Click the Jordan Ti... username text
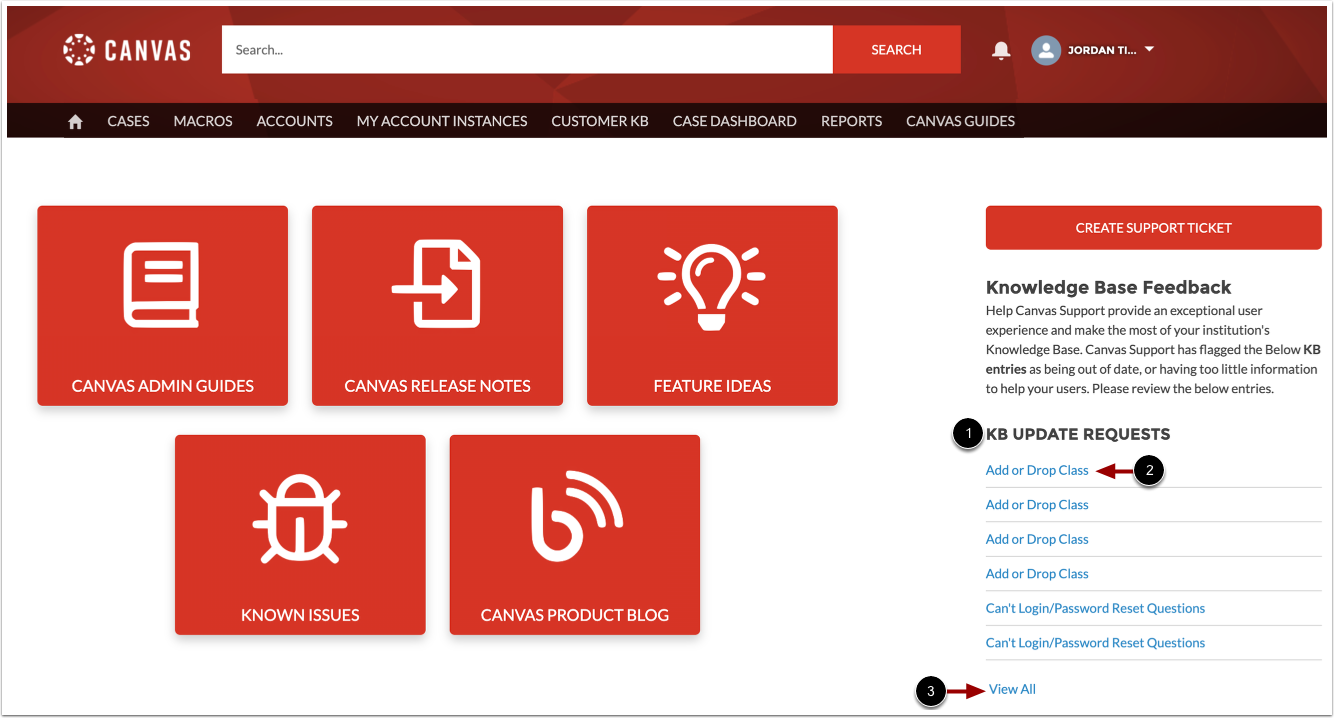 pyautogui.click(x=1102, y=50)
